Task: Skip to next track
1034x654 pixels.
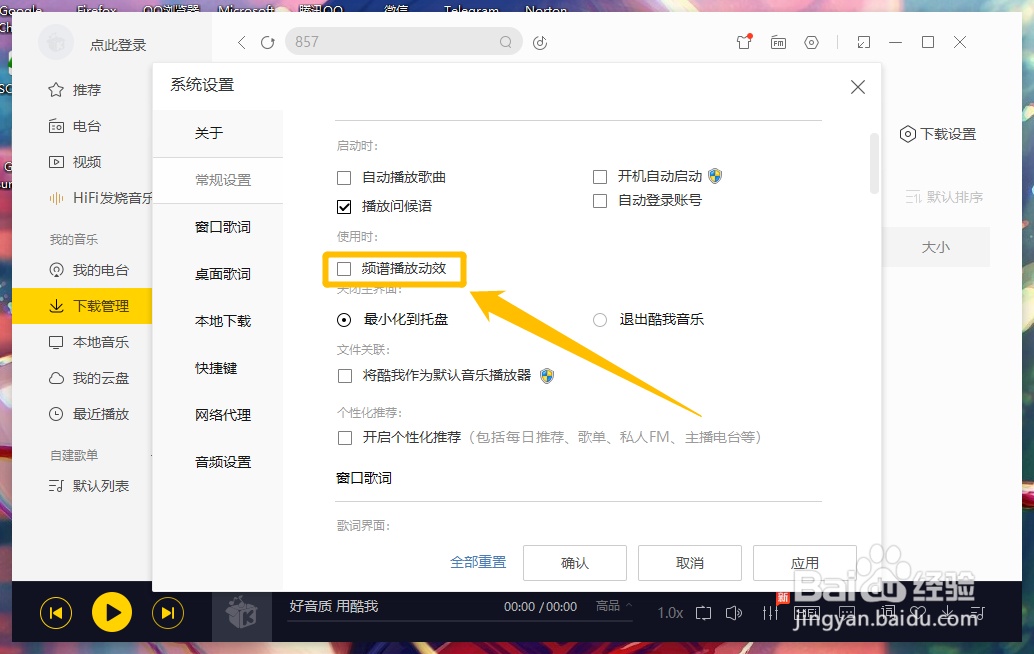Action: click(168, 613)
